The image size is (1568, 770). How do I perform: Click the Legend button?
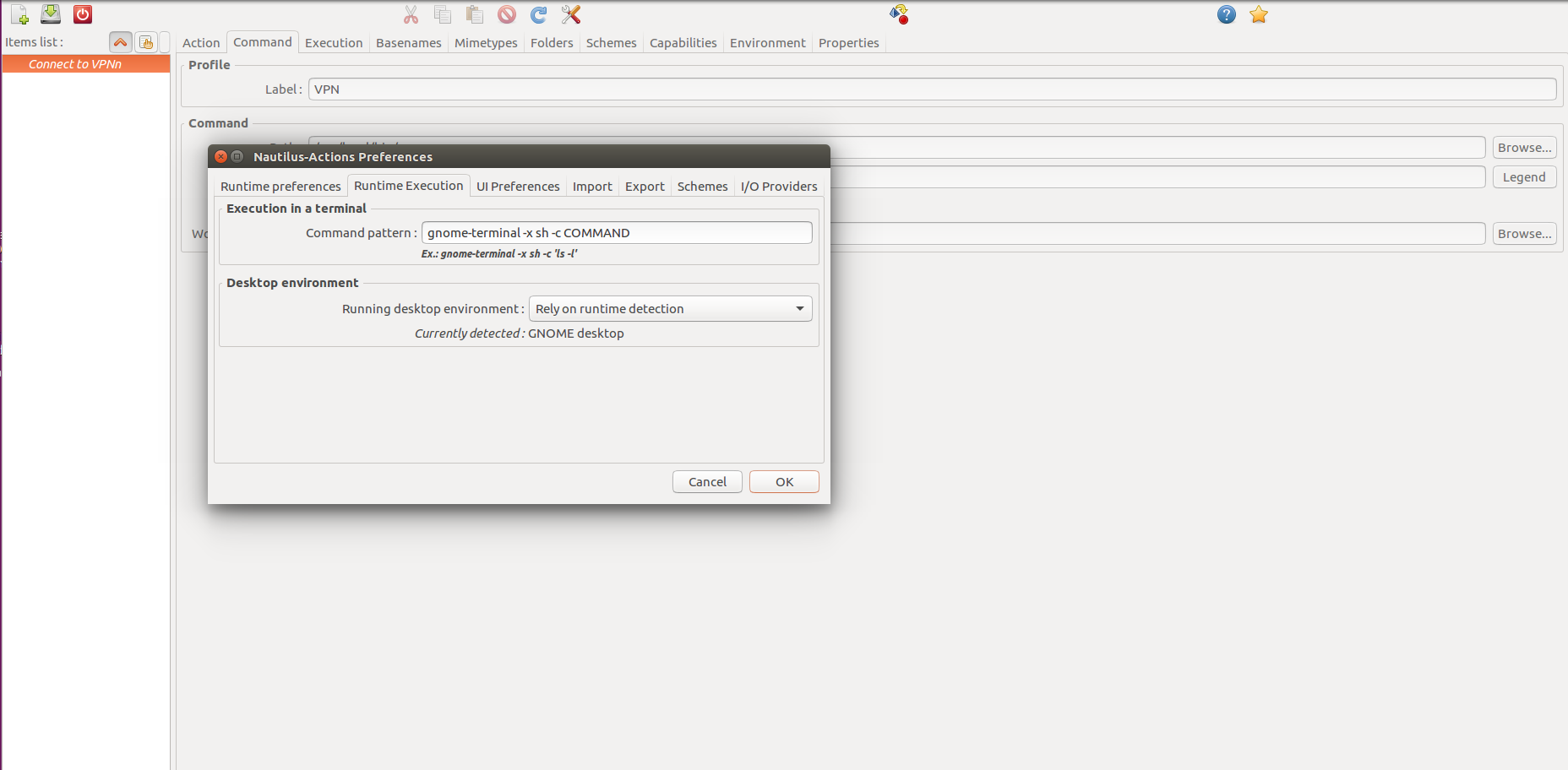pyautogui.click(x=1524, y=177)
